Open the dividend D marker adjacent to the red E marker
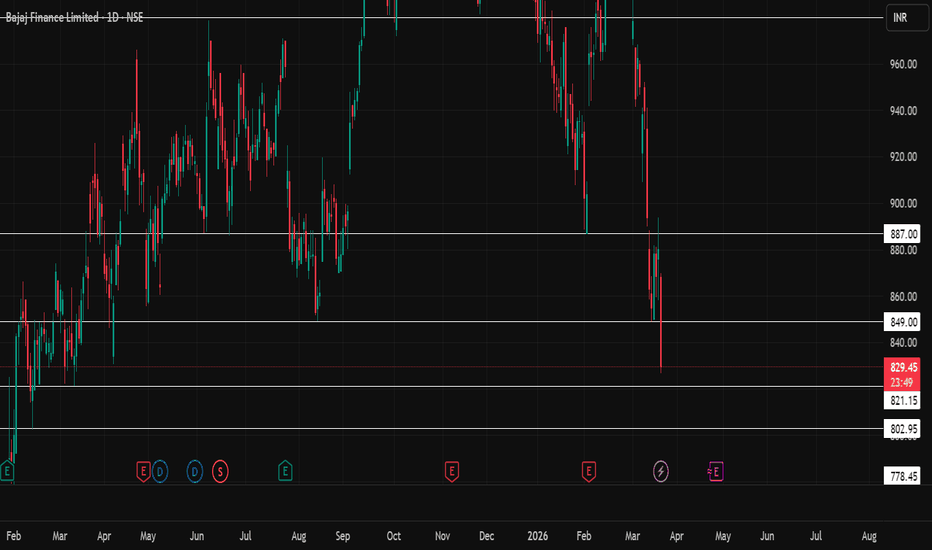932x550 pixels. point(160,472)
